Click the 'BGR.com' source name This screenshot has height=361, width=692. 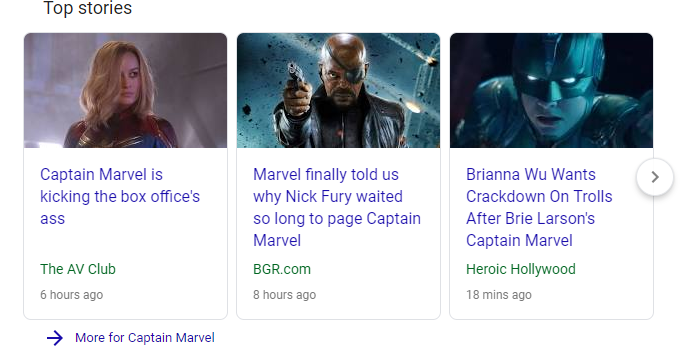pyautogui.click(x=282, y=269)
